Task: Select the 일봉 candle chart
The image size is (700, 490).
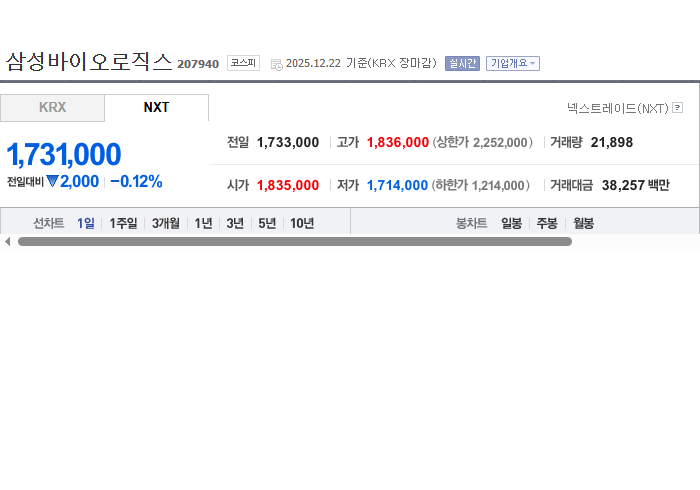Action: click(x=511, y=223)
